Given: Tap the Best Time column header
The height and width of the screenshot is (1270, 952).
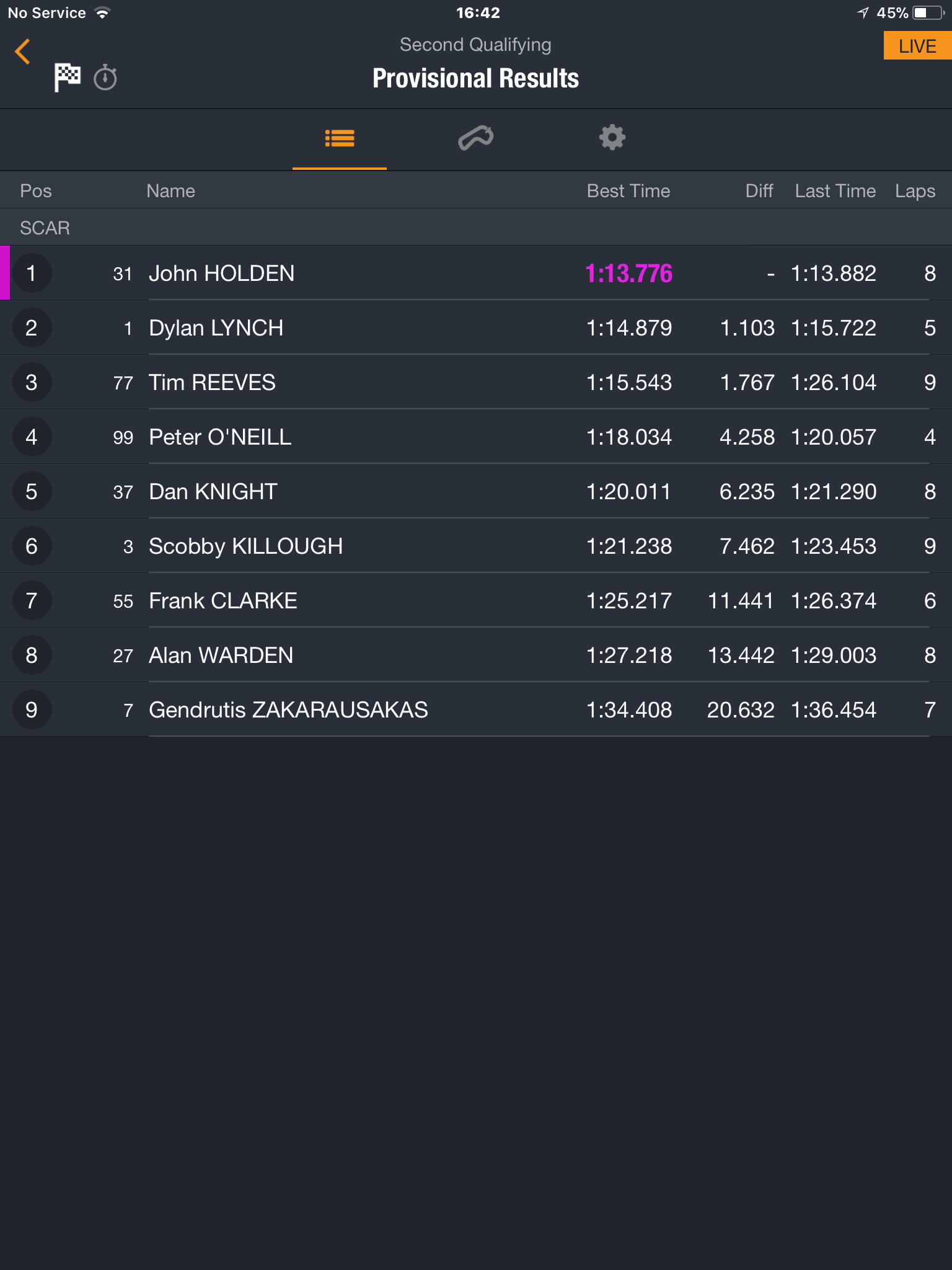Looking at the screenshot, I should 628,191.
